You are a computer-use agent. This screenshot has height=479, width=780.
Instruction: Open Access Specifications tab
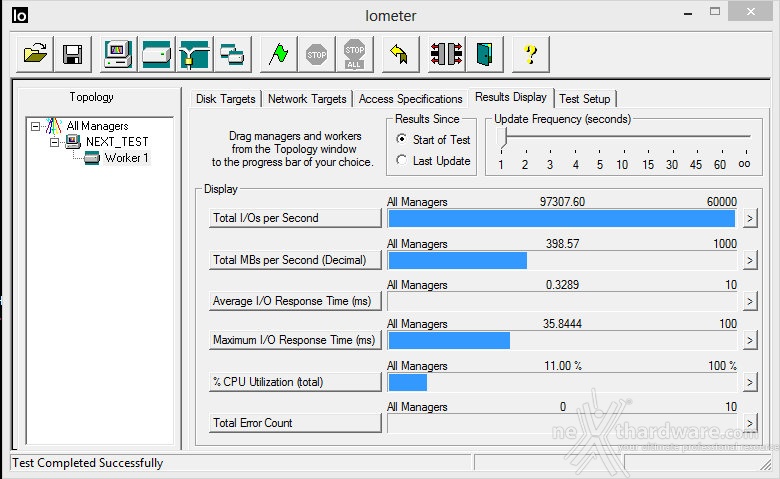click(410, 98)
